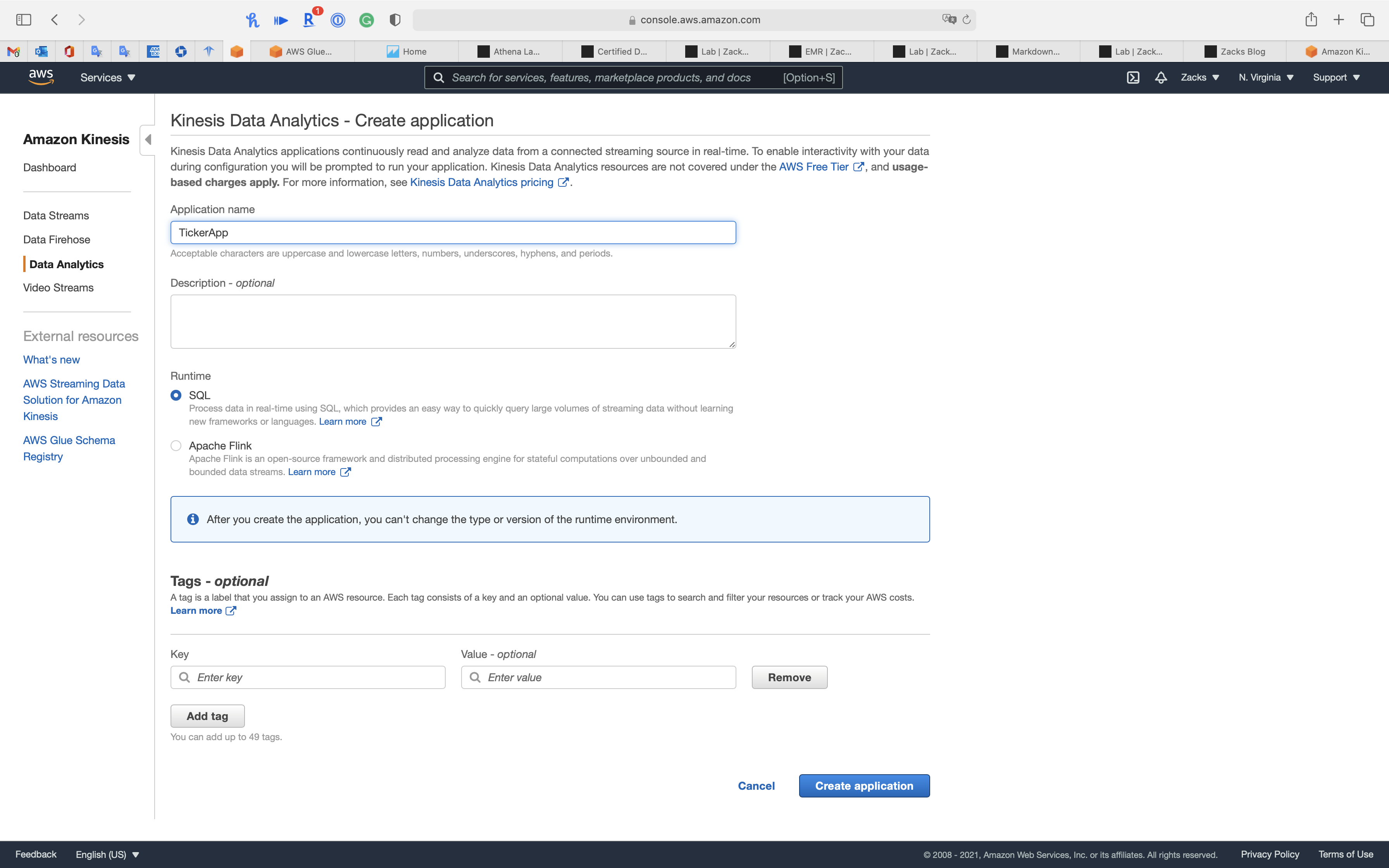1389x868 pixels.
Task: Open Data Firehose in the sidebar
Action: click(56, 239)
